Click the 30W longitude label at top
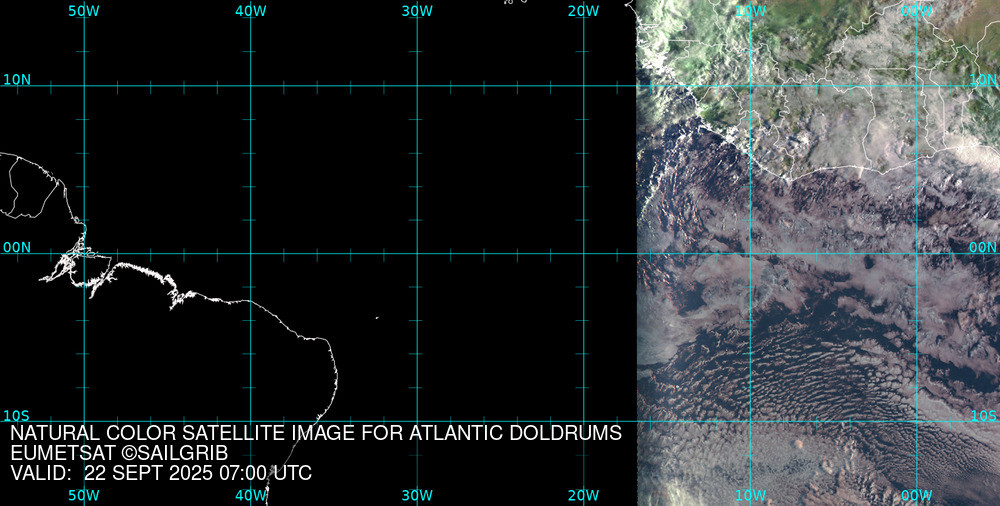1000x506 pixels. [416, 11]
